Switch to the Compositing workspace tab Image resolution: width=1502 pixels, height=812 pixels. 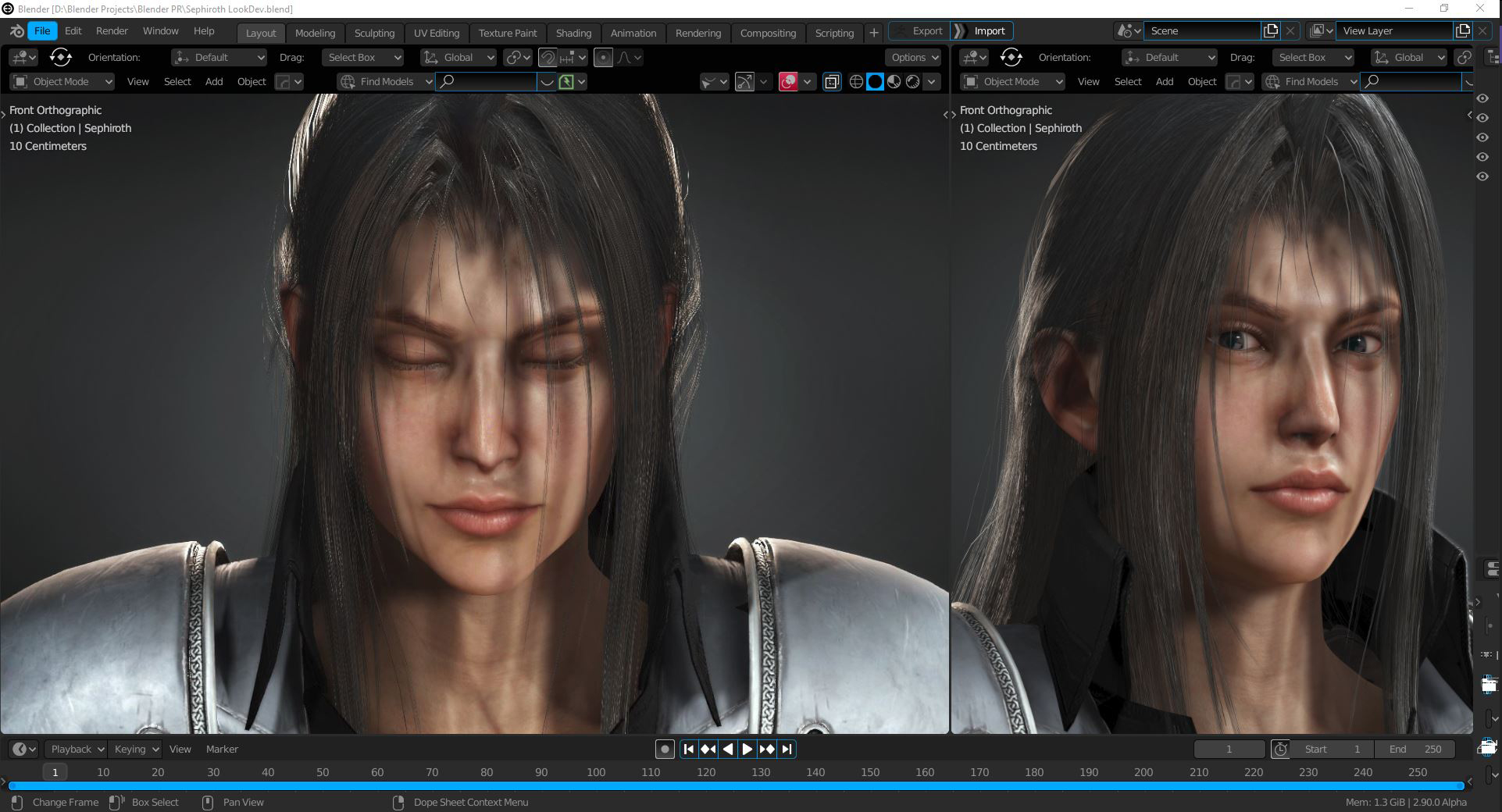(x=768, y=33)
